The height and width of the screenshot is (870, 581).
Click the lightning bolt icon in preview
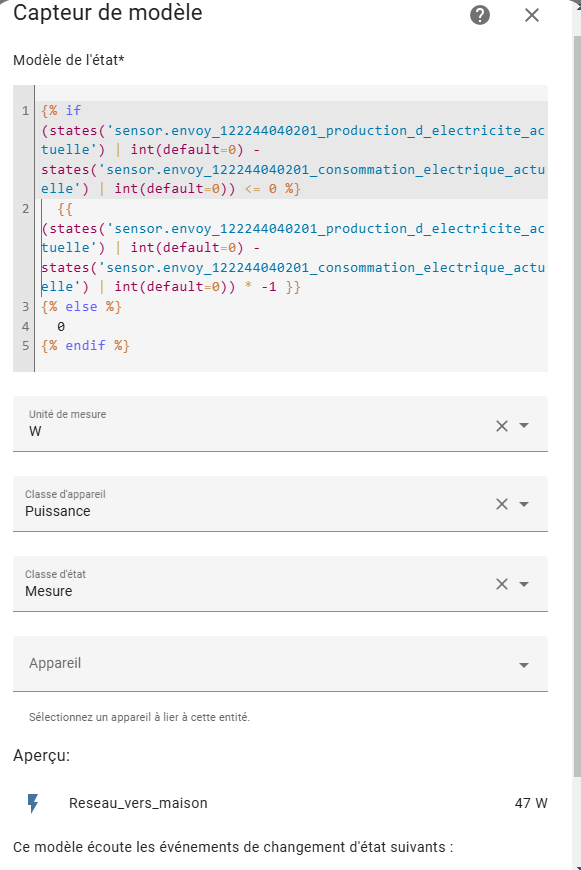33,803
